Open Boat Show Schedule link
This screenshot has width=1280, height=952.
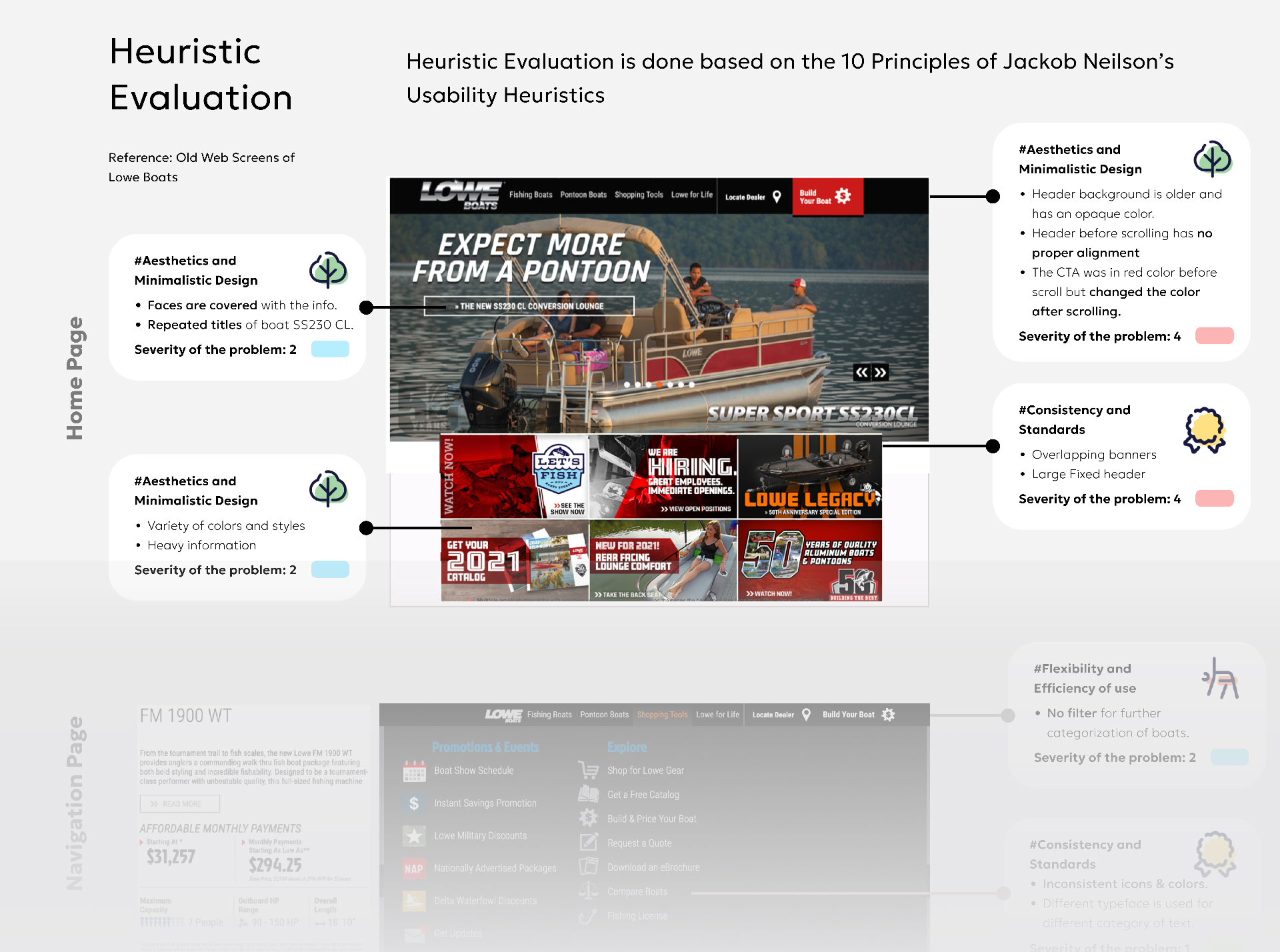474,771
